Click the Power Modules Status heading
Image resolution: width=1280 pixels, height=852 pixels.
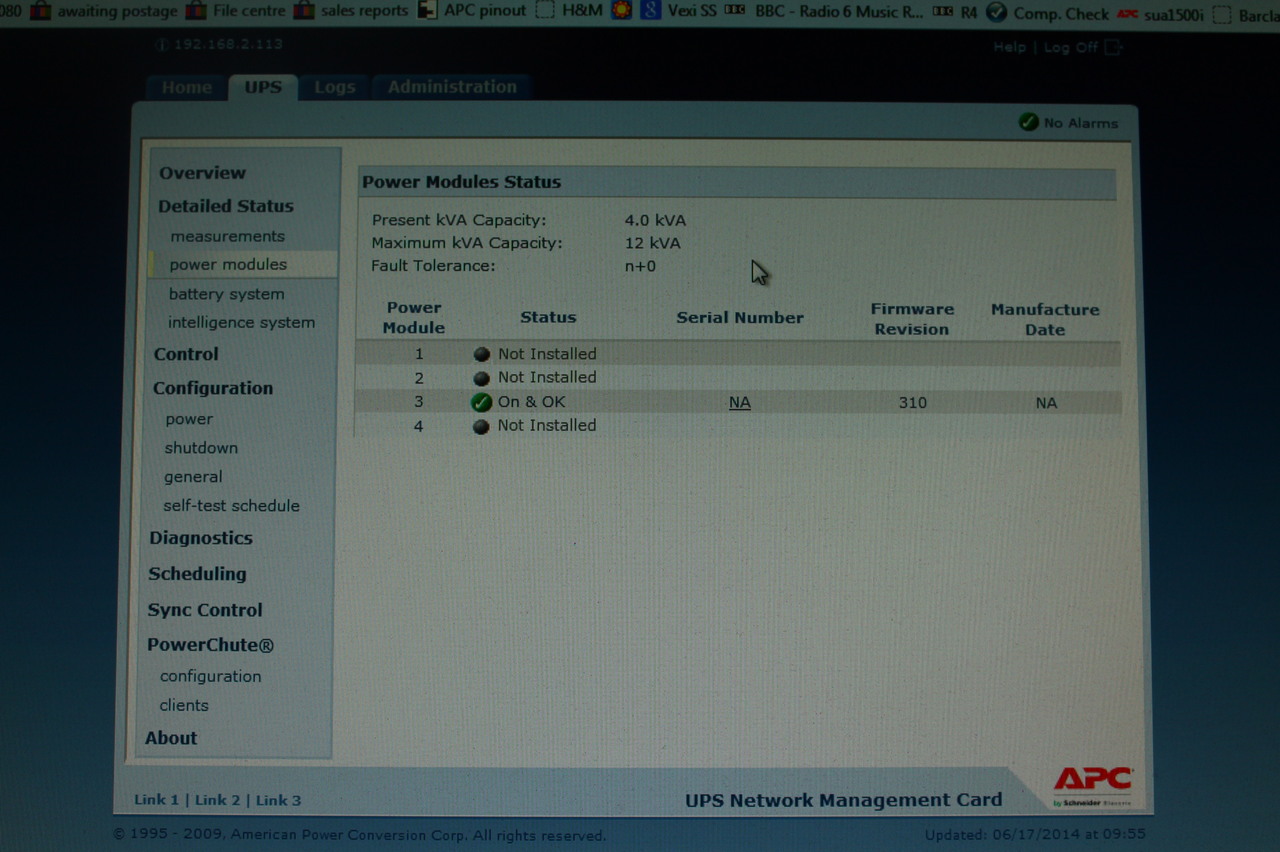[x=461, y=182]
